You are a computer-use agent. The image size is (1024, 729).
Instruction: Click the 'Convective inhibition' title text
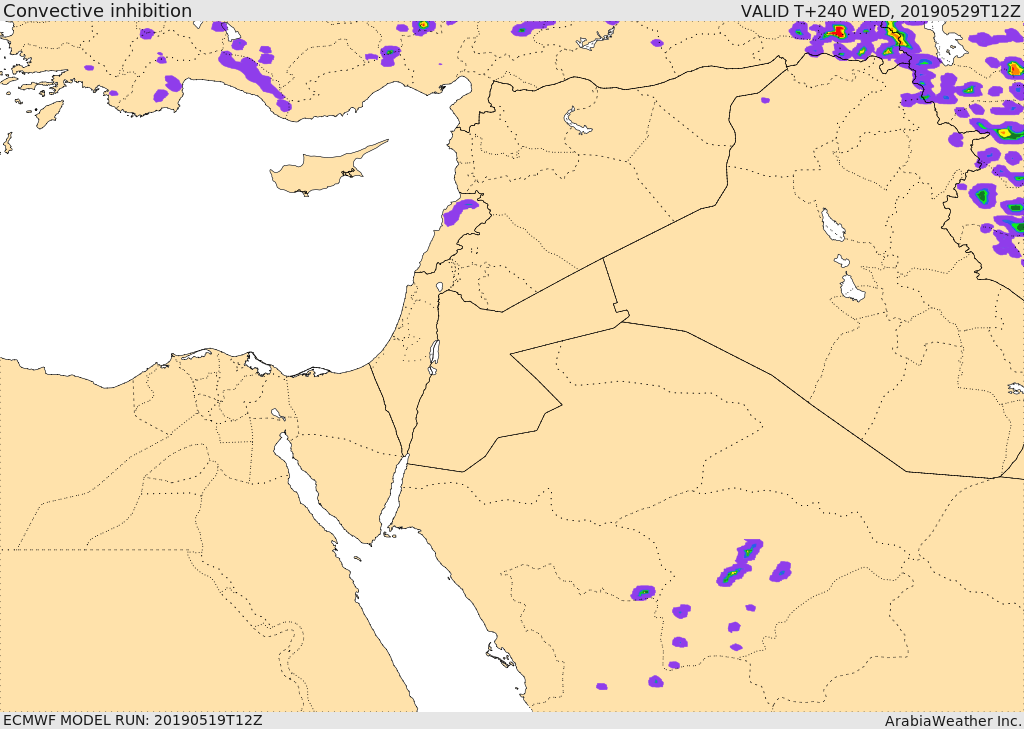pos(97,10)
